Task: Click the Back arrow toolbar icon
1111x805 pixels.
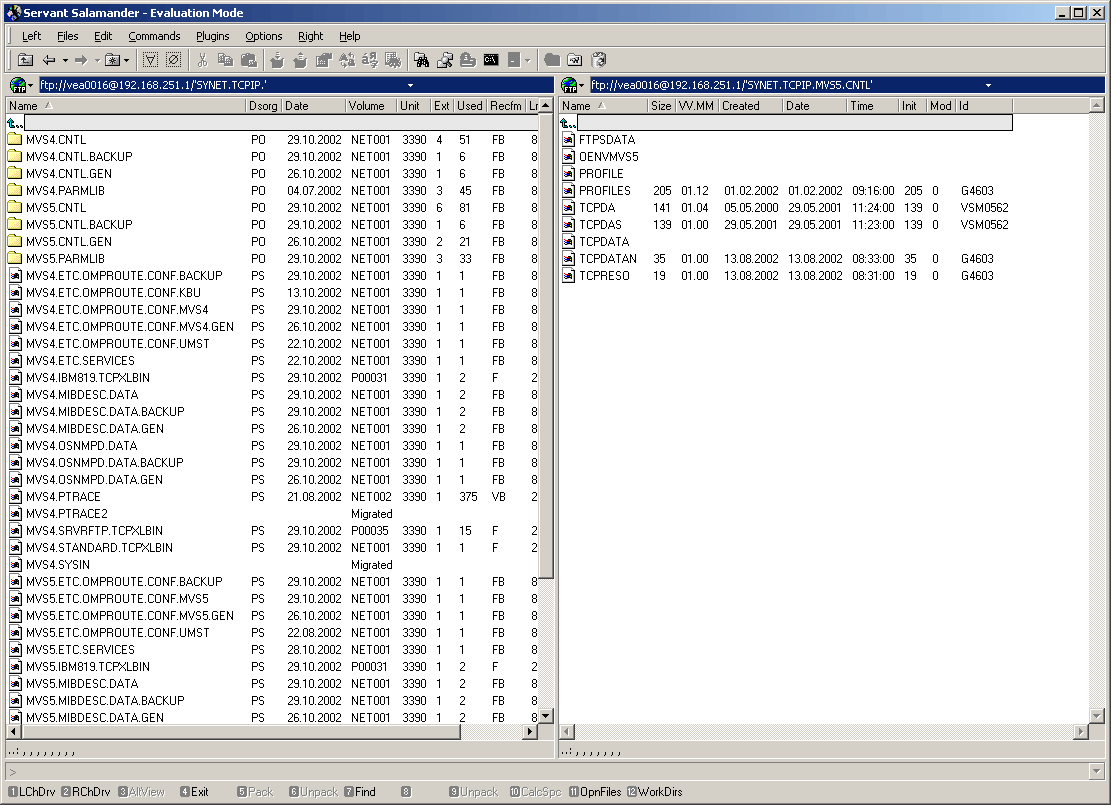Action: coord(49,60)
